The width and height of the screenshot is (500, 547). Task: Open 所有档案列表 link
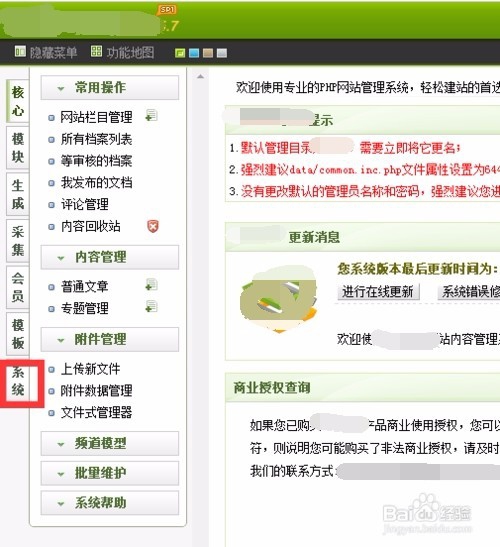tap(97, 139)
